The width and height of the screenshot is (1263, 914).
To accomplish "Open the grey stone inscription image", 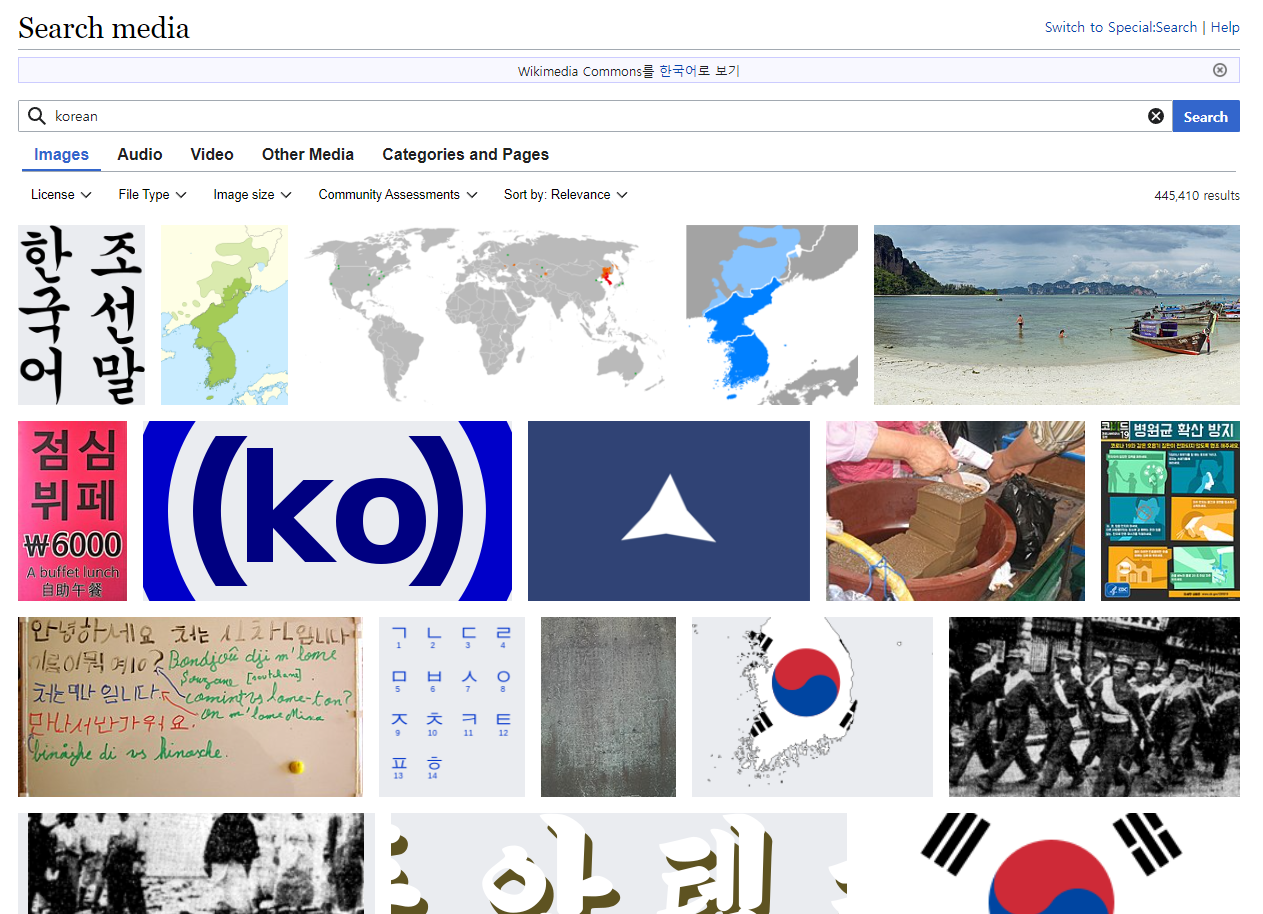I will click(608, 707).
